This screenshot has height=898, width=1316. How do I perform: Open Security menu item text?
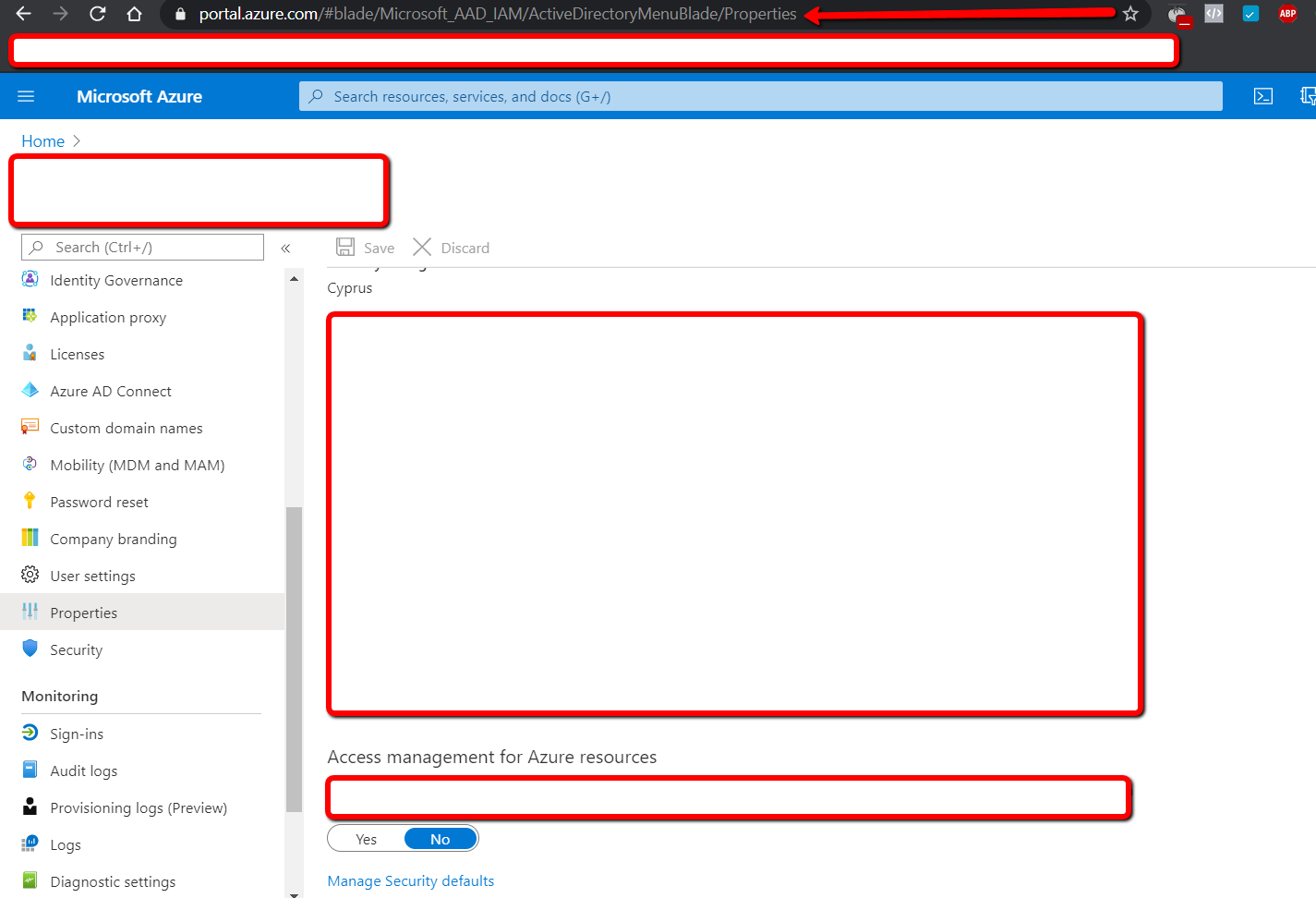[x=76, y=649]
